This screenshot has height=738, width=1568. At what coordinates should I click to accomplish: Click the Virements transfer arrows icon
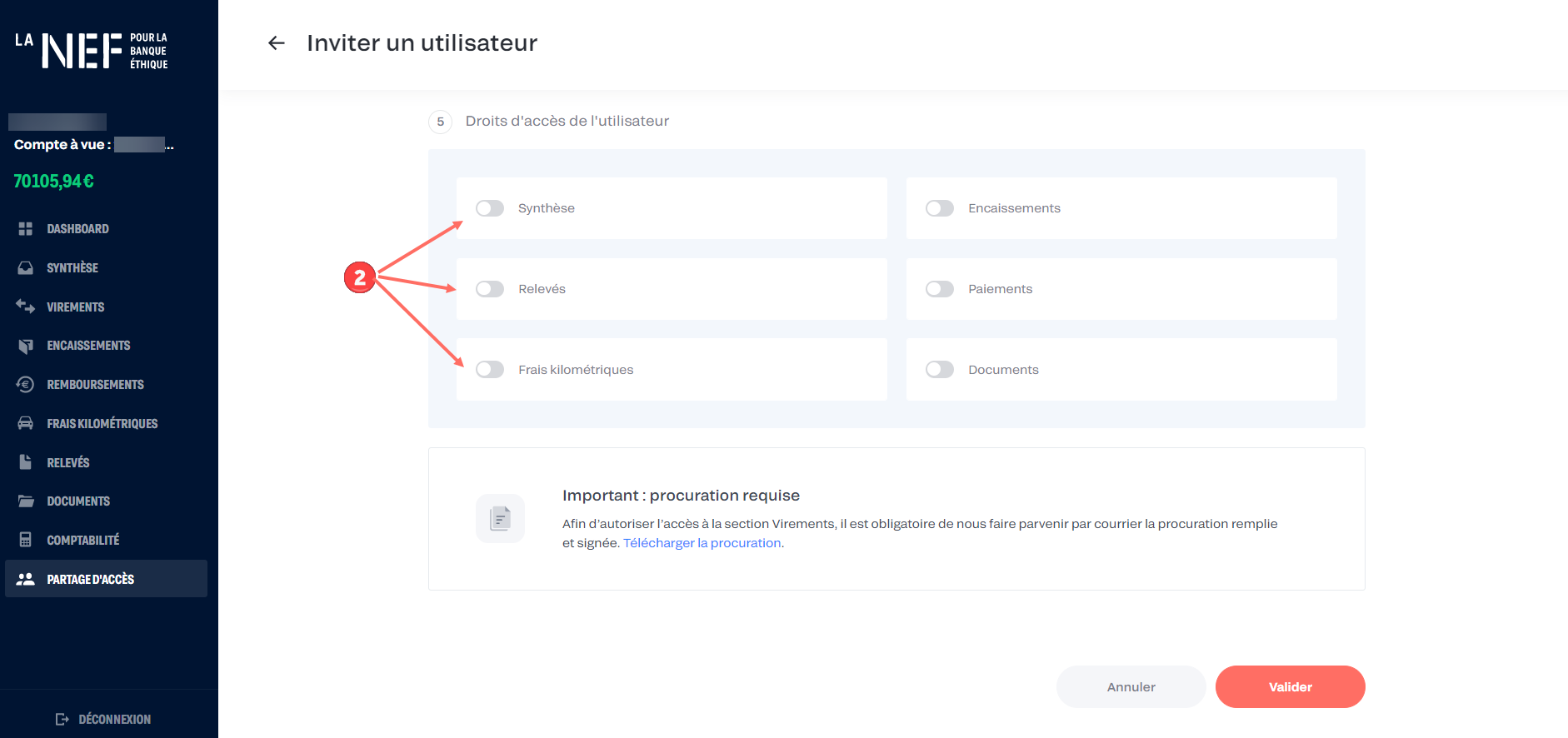tap(26, 307)
